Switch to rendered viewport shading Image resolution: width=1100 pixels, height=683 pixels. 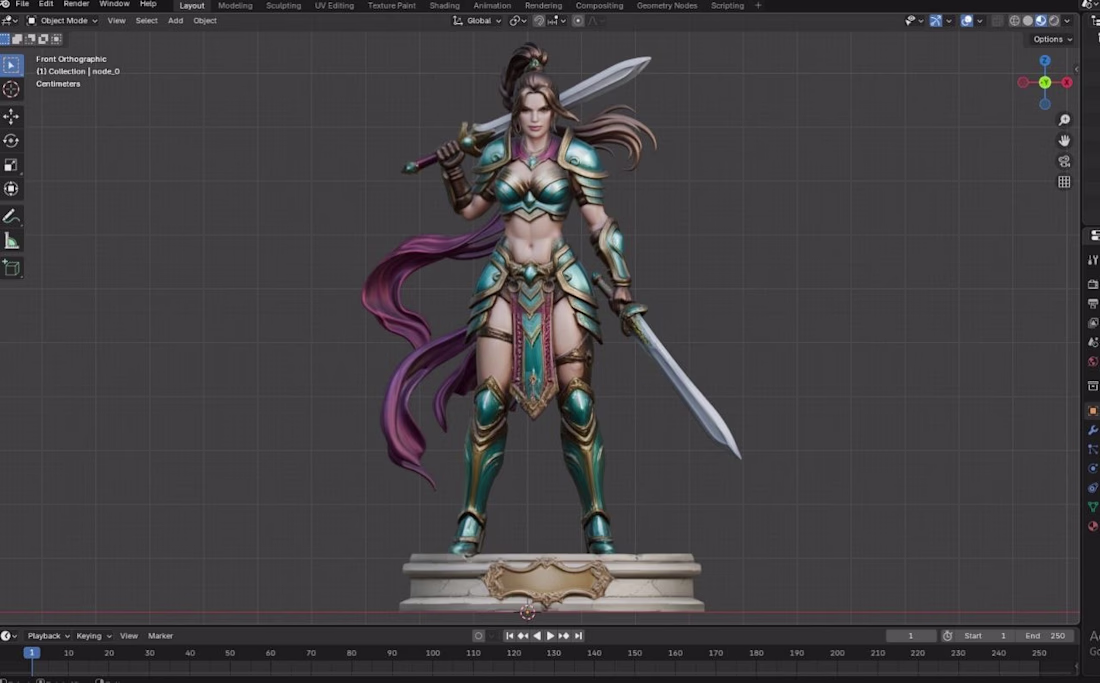[x=1054, y=21]
